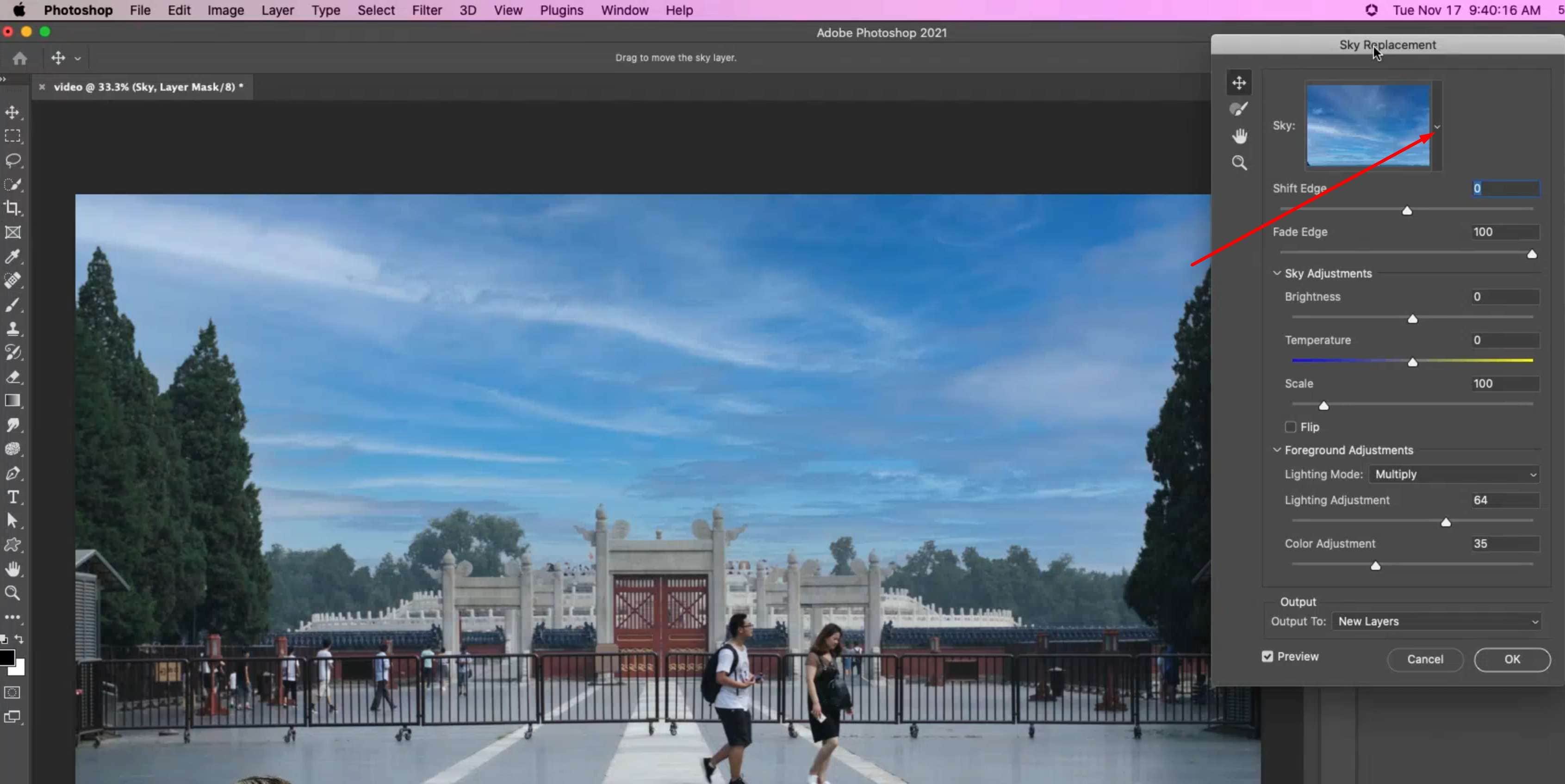Select the Eyedropper tool

(x=13, y=256)
